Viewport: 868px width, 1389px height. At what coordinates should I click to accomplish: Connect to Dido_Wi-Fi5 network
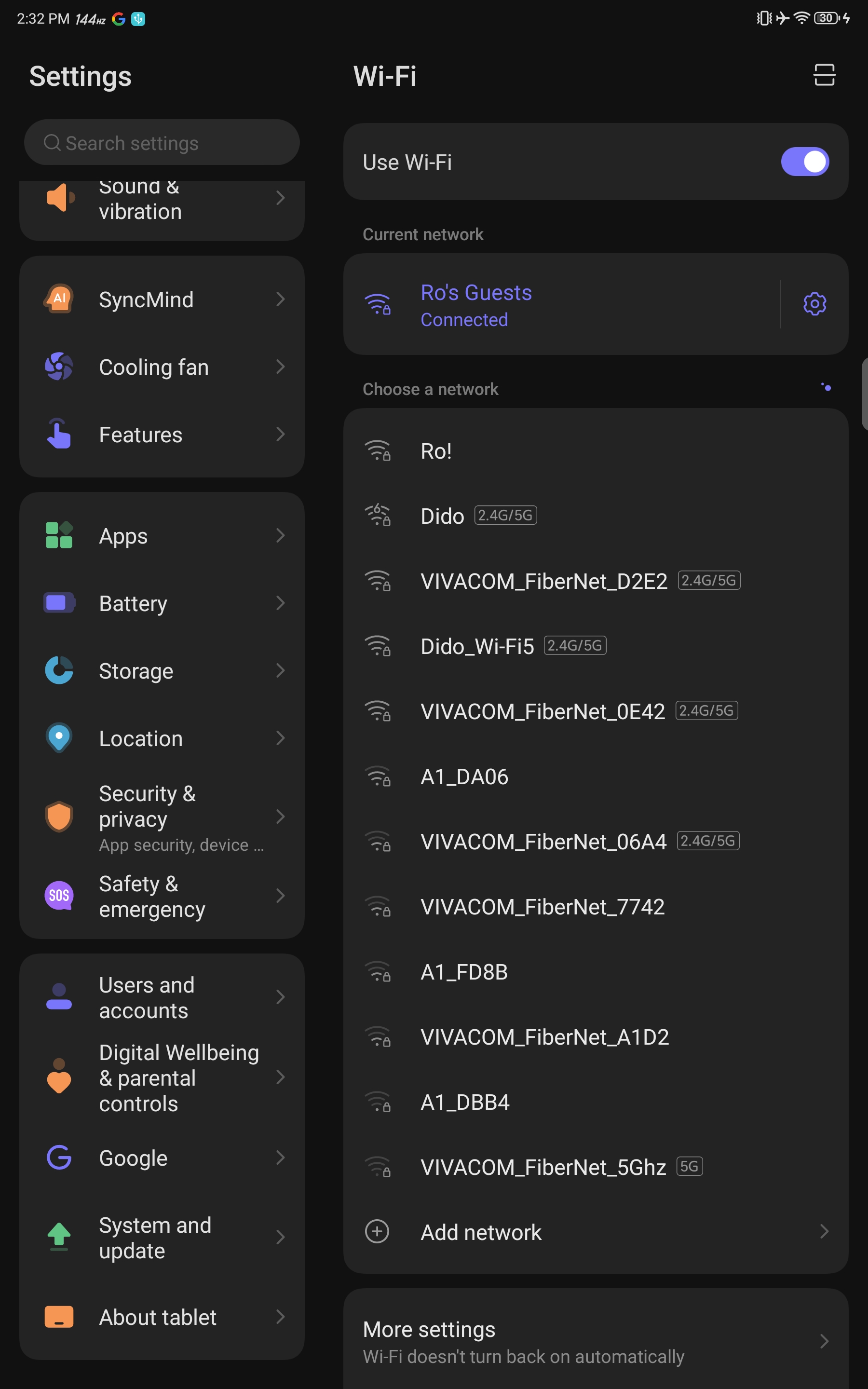coord(596,646)
